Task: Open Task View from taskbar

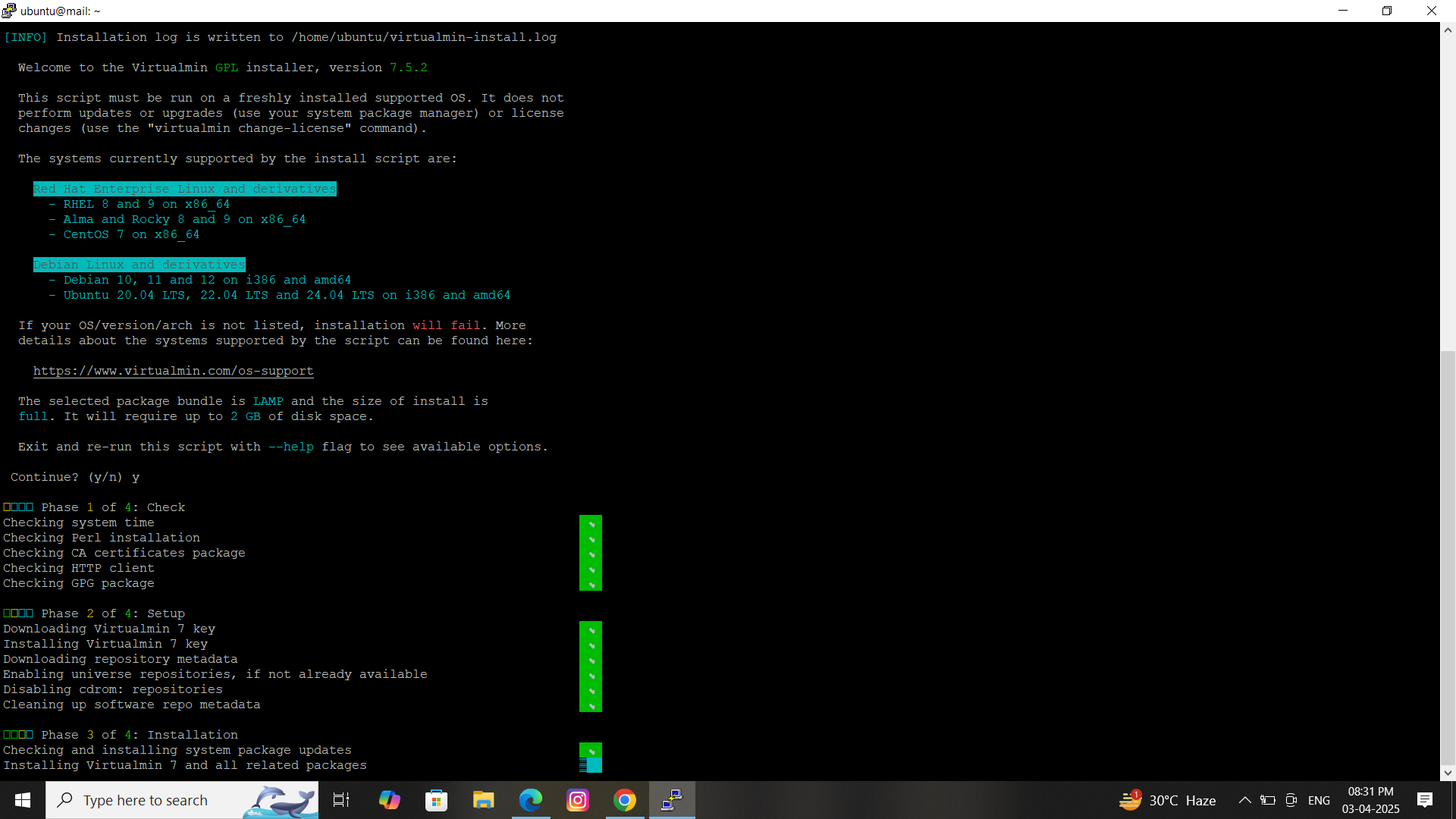Action: [x=341, y=800]
